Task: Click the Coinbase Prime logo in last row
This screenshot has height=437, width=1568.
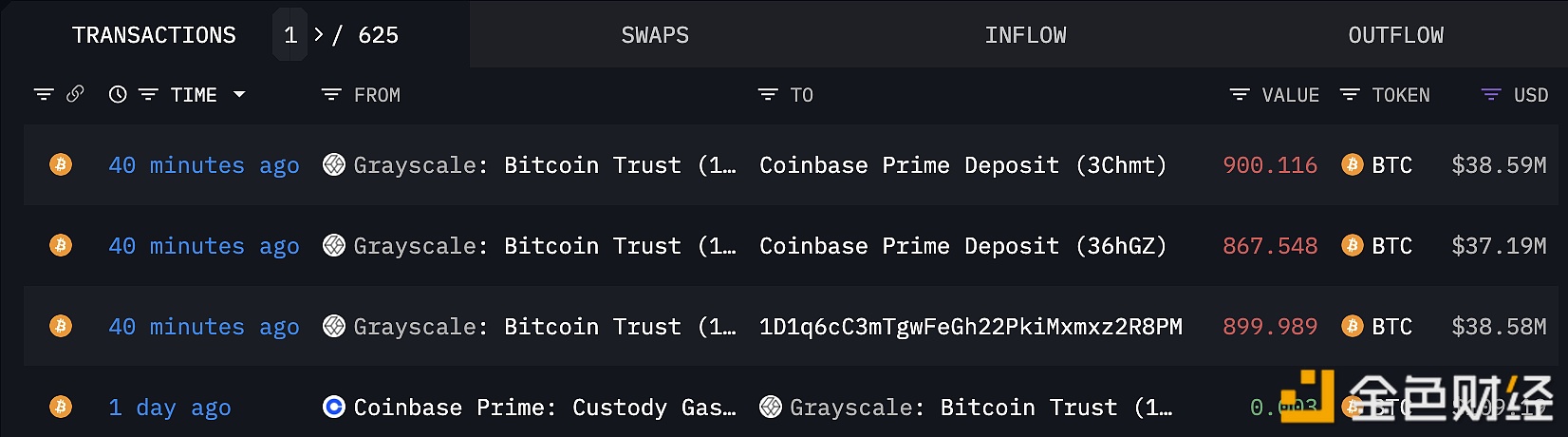Action: click(x=334, y=407)
